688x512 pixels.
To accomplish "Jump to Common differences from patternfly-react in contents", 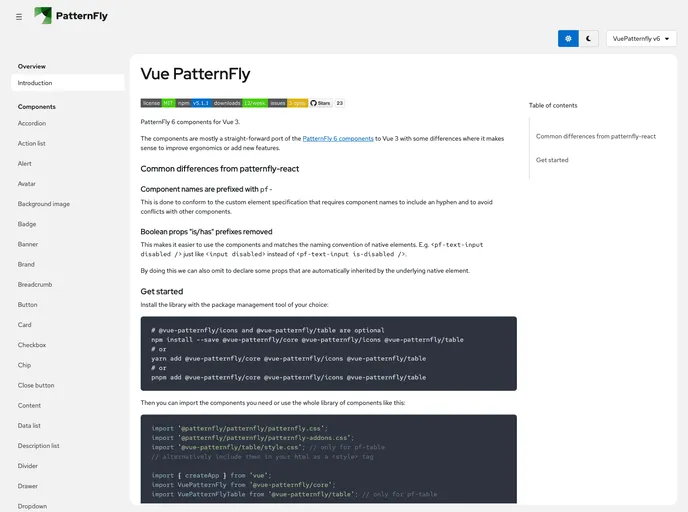I will pos(595,136).
